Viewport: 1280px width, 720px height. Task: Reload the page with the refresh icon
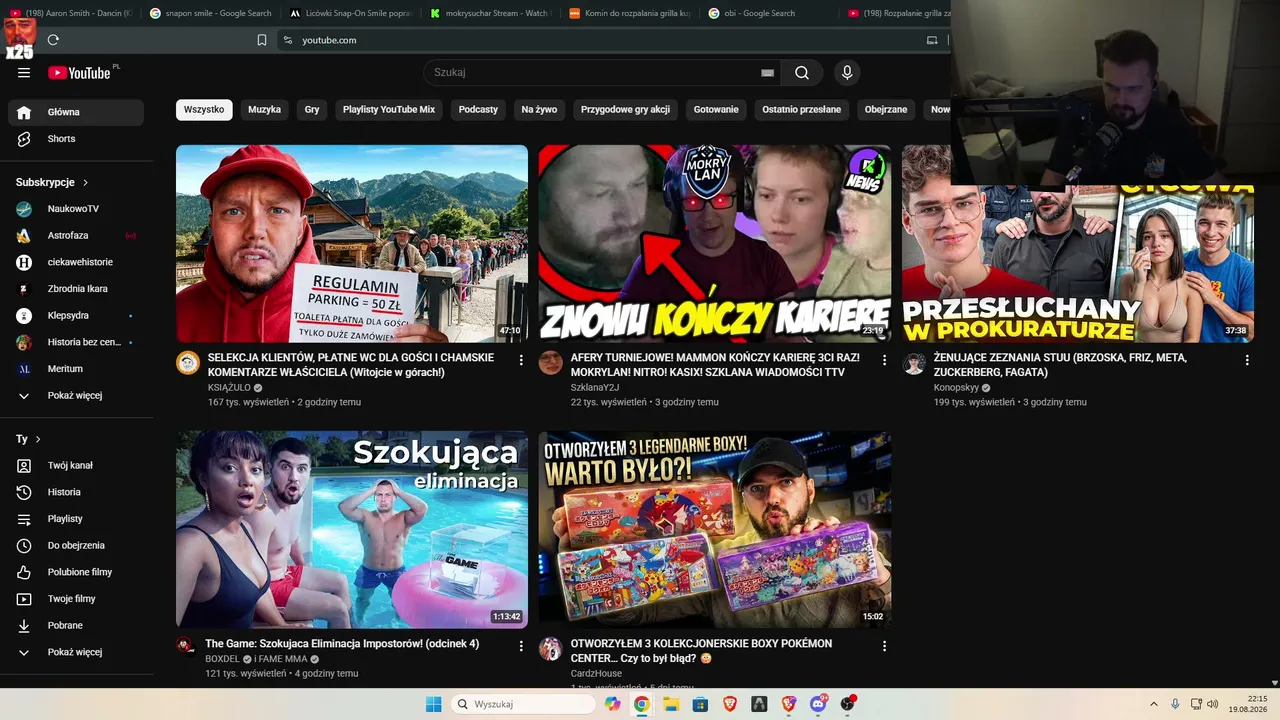tap(53, 40)
